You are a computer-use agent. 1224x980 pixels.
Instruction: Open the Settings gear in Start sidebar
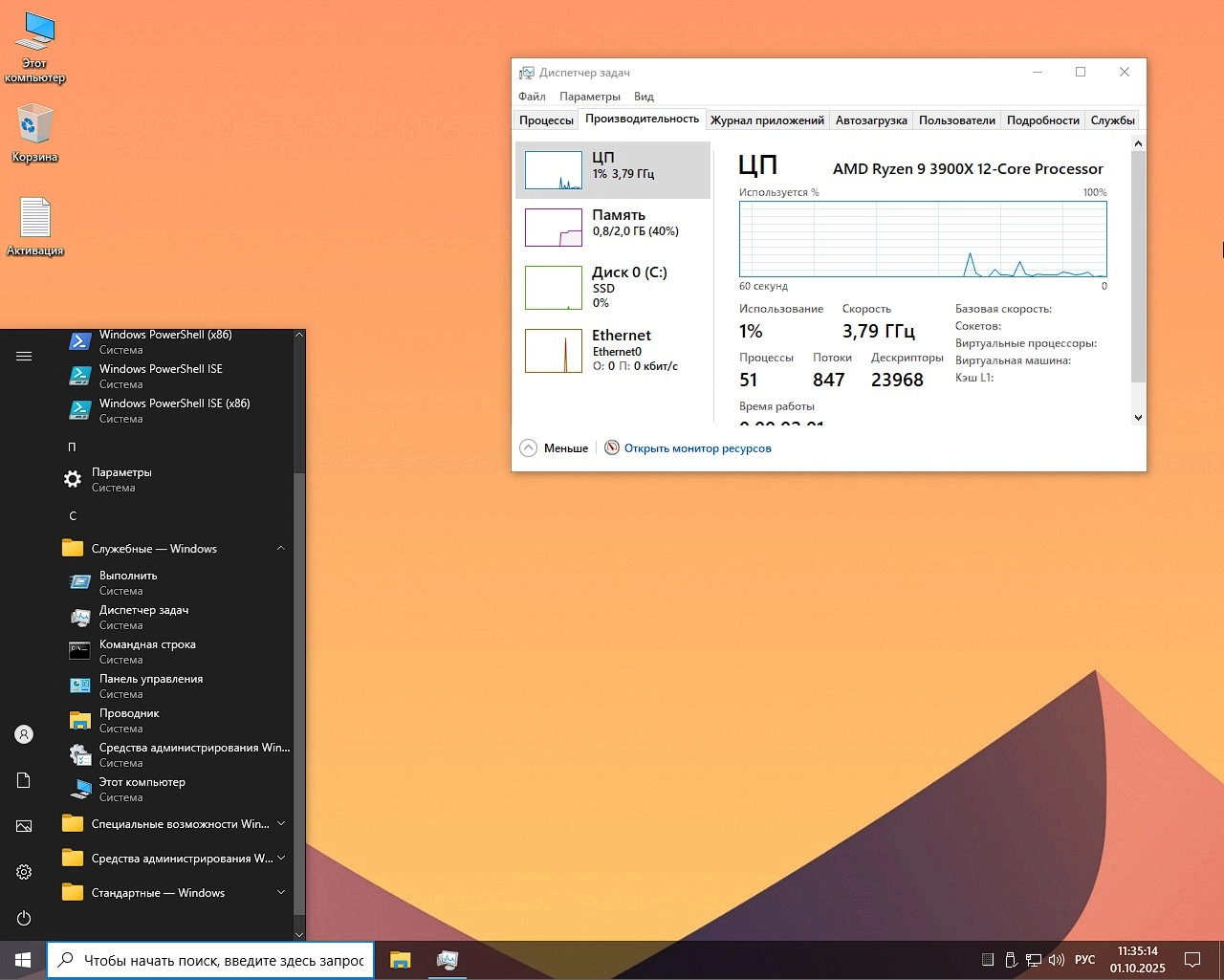pos(24,872)
